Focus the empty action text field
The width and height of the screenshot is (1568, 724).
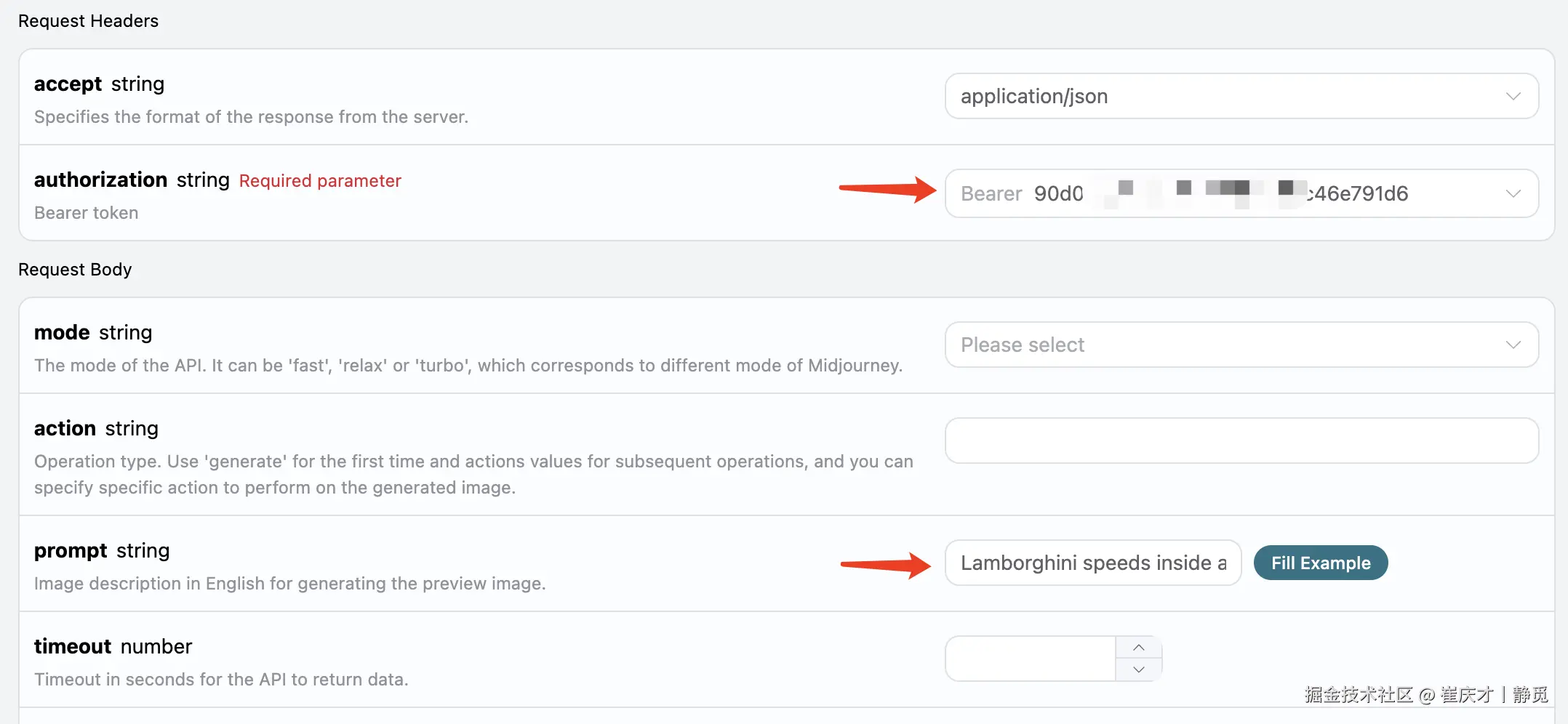pyautogui.click(x=1241, y=441)
